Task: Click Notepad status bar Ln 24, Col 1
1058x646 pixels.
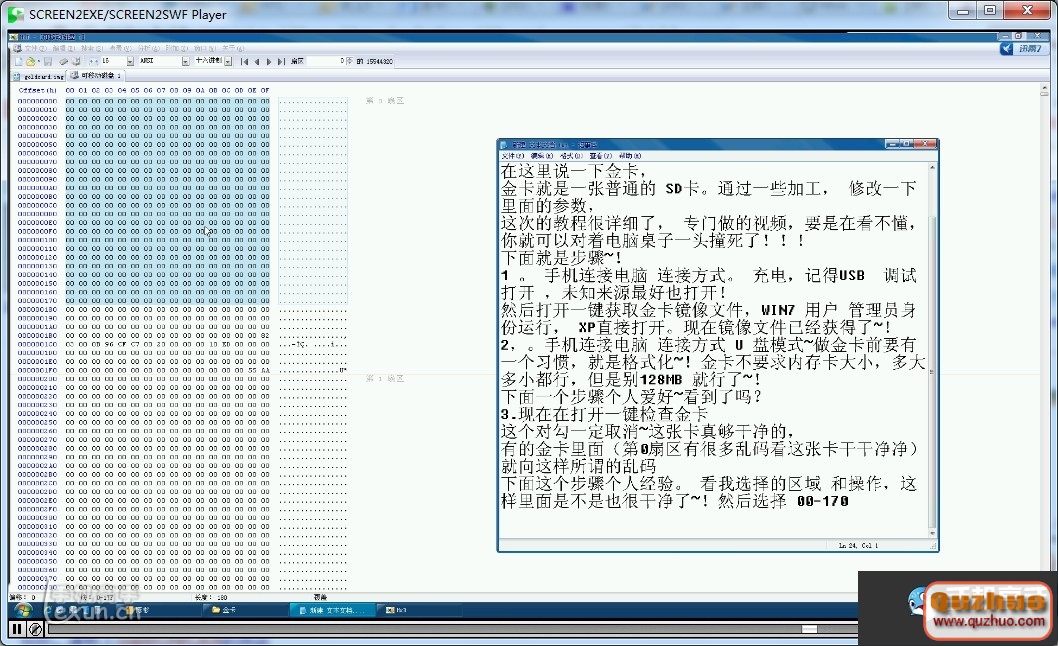Action: coord(858,545)
